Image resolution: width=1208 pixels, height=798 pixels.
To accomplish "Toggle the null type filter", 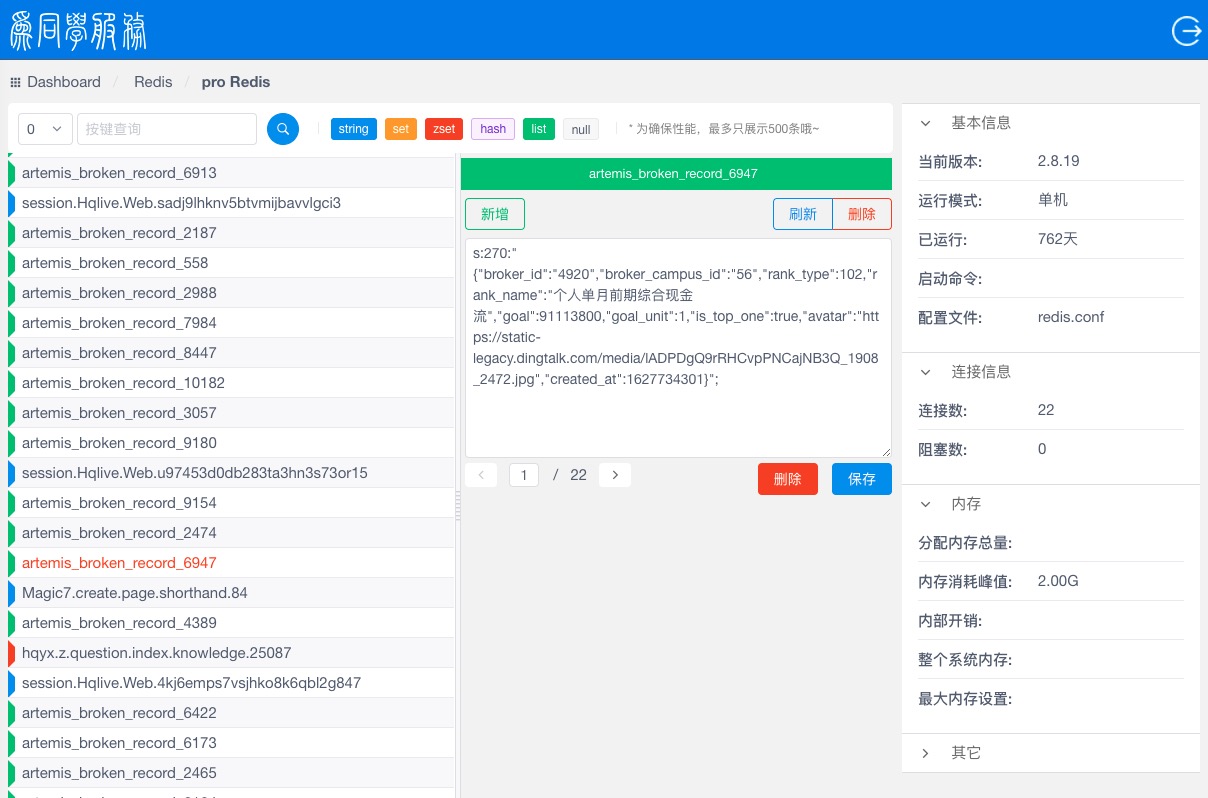I will coord(580,129).
